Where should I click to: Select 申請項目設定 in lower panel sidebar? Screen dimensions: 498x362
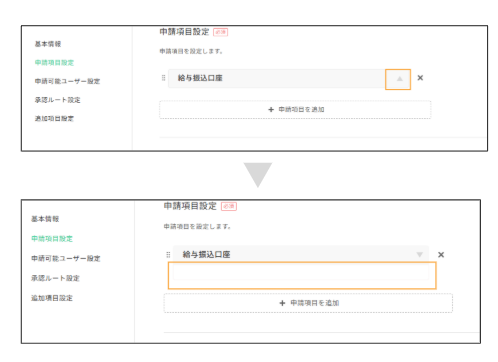52,239
